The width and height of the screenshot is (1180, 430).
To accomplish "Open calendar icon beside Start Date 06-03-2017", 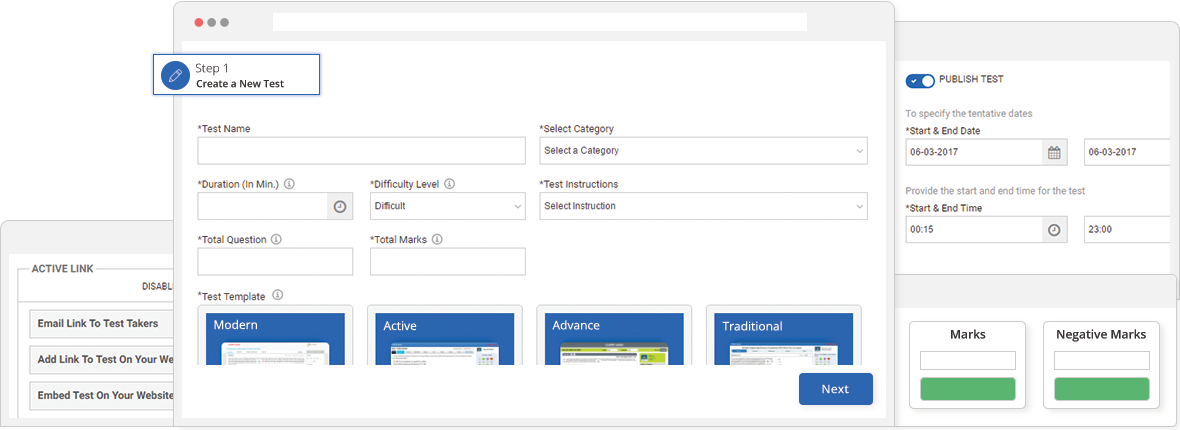I will point(1054,152).
